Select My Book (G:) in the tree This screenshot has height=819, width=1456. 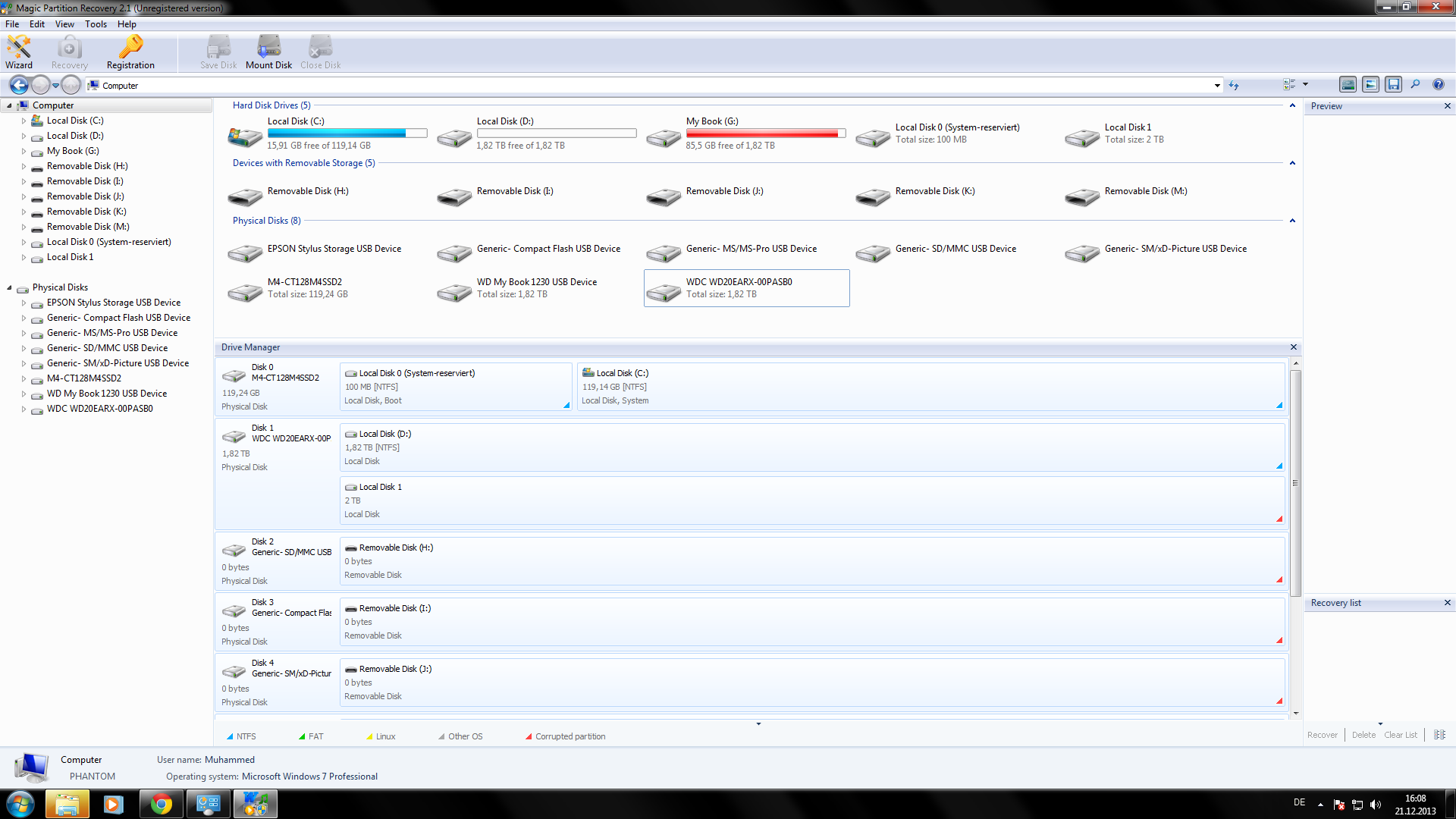pos(73,151)
